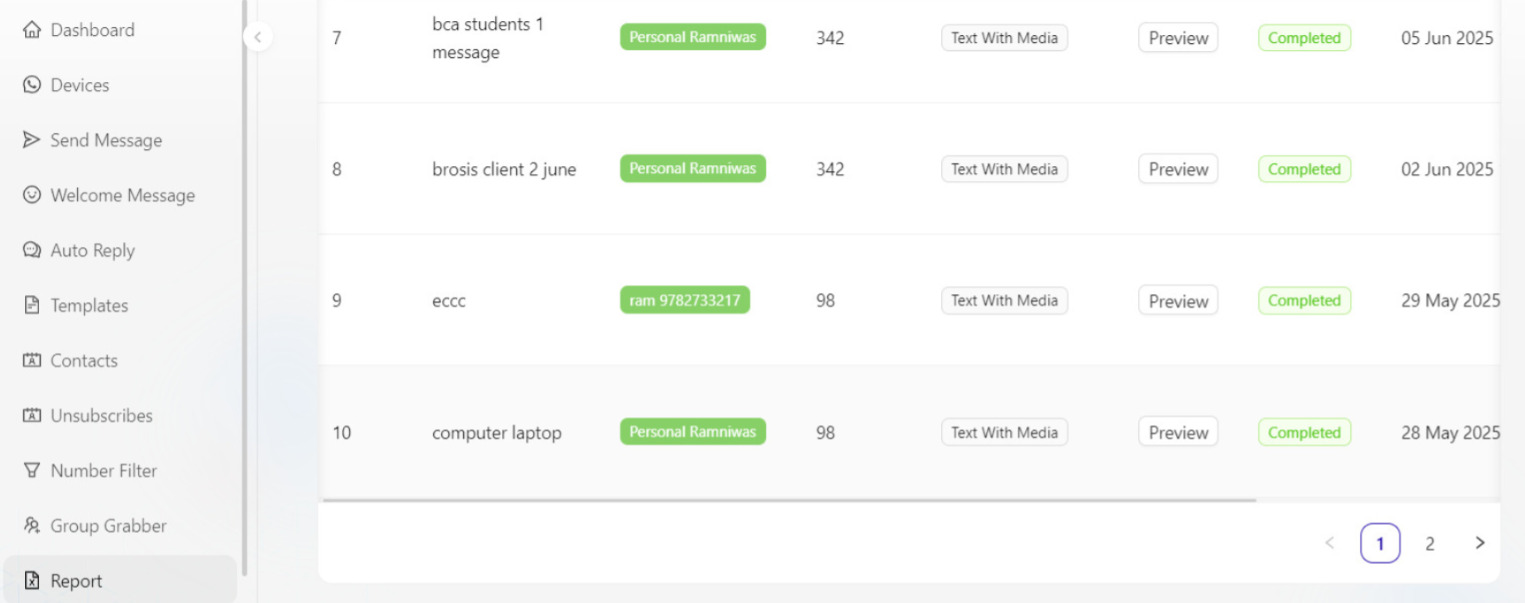
Task: Preview the computer laptop campaign
Action: 1178,433
